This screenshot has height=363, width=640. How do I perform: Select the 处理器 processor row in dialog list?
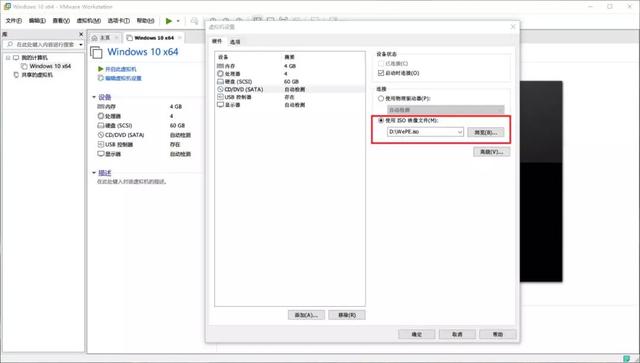pyautogui.click(x=290, y=73)
